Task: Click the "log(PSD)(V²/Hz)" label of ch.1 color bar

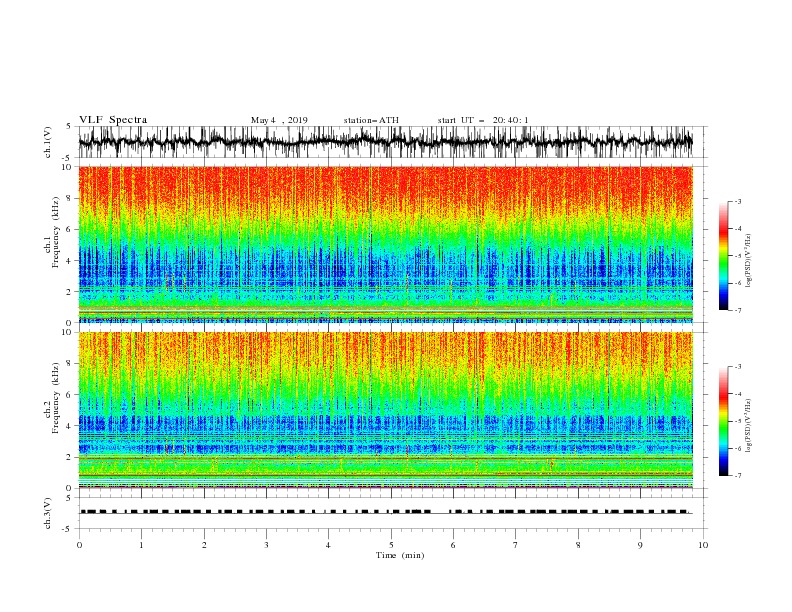Action: pyautogui.click(x=748, y=262)
